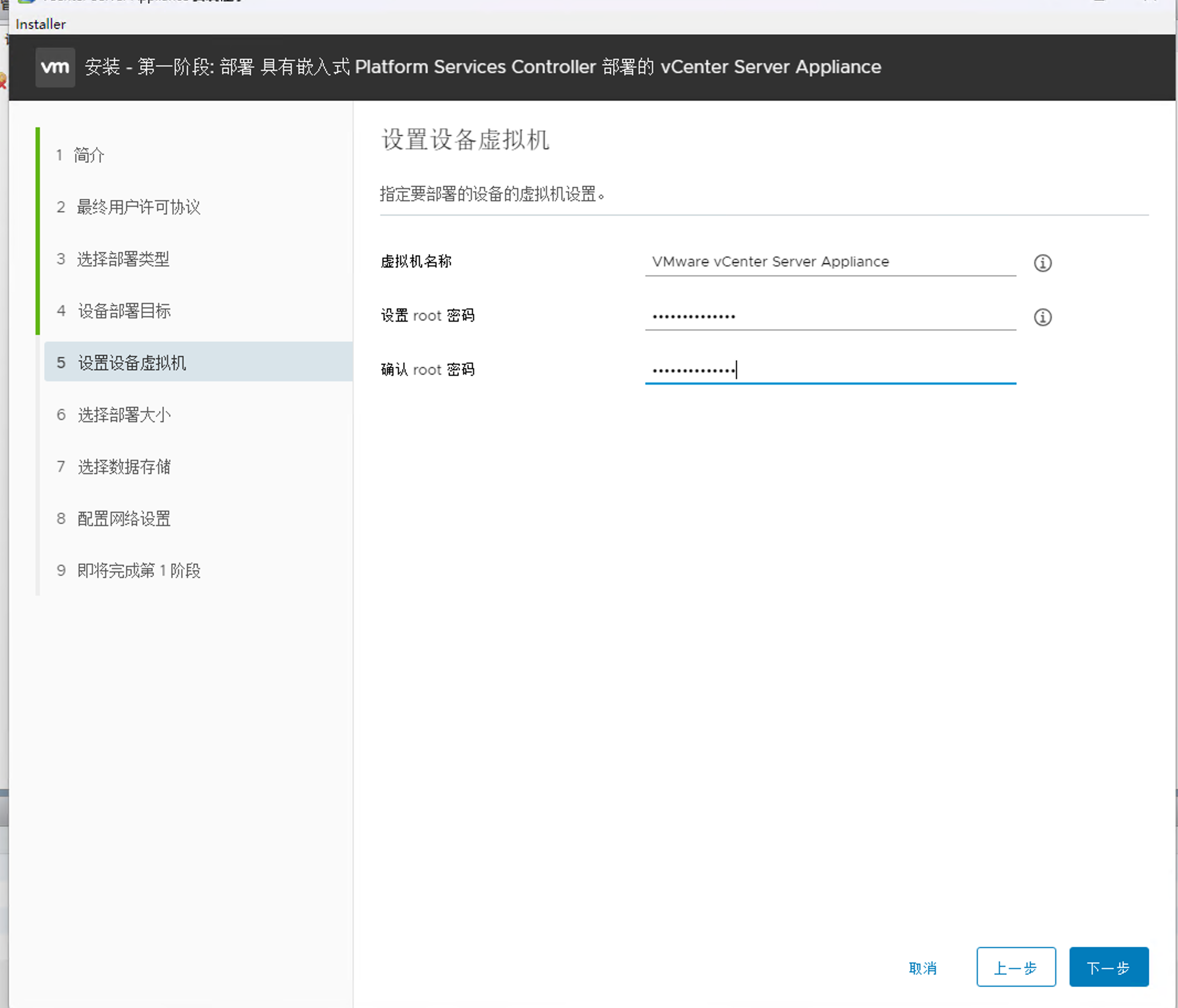Screen dimensions: 1178x1008
Task: Click the 虚拟机名称 input field
Action: tap(830, 262)
